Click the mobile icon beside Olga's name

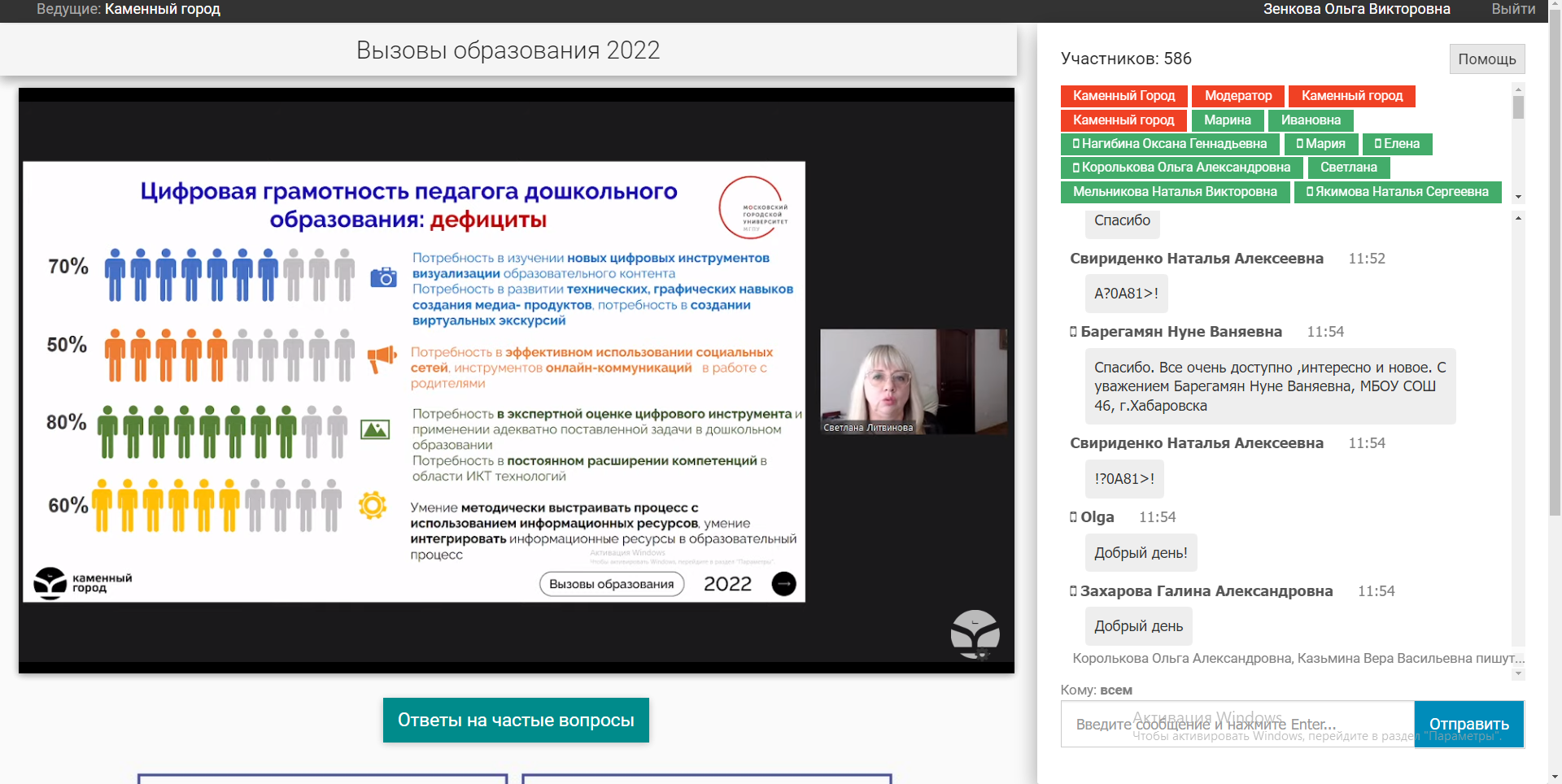pyautogui.click(x=1073, y=517)
